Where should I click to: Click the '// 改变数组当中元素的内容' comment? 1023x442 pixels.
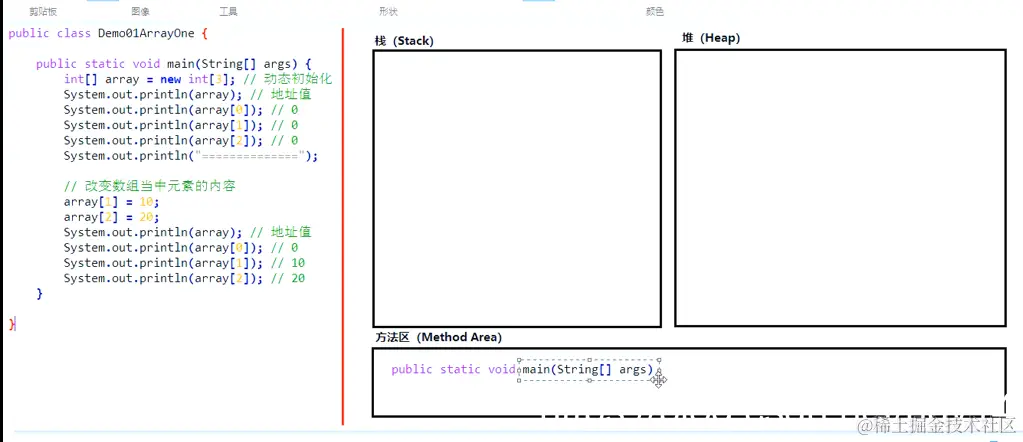click(149, 186)
